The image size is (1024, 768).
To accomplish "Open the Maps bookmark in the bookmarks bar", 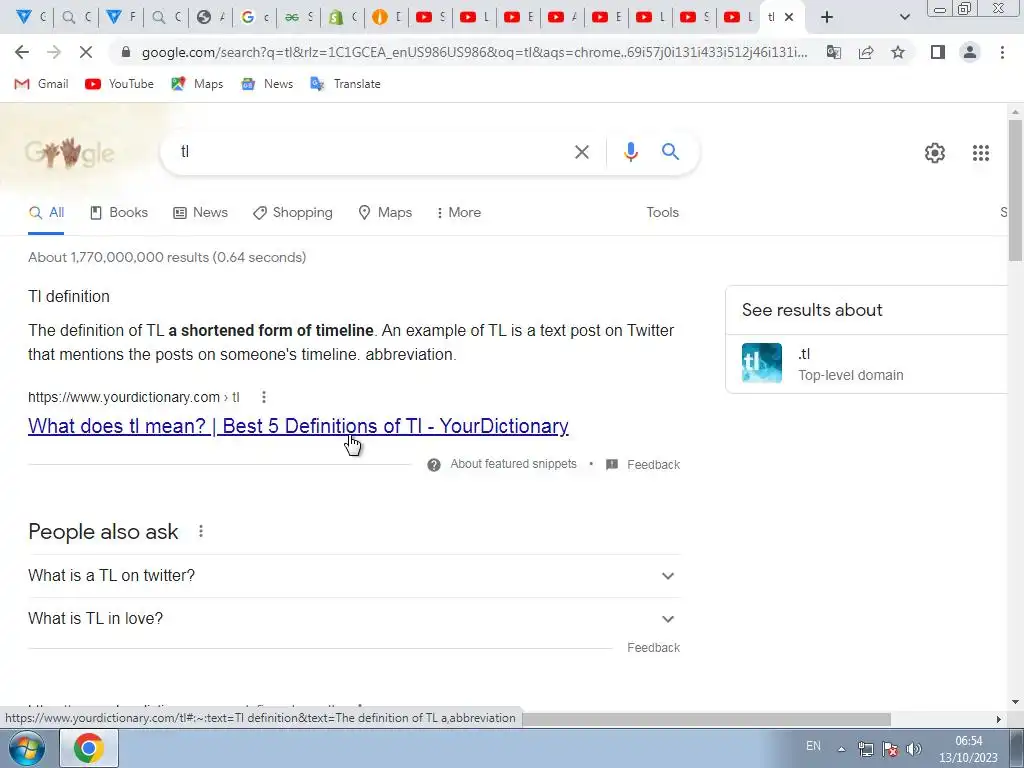I will 197,84.
